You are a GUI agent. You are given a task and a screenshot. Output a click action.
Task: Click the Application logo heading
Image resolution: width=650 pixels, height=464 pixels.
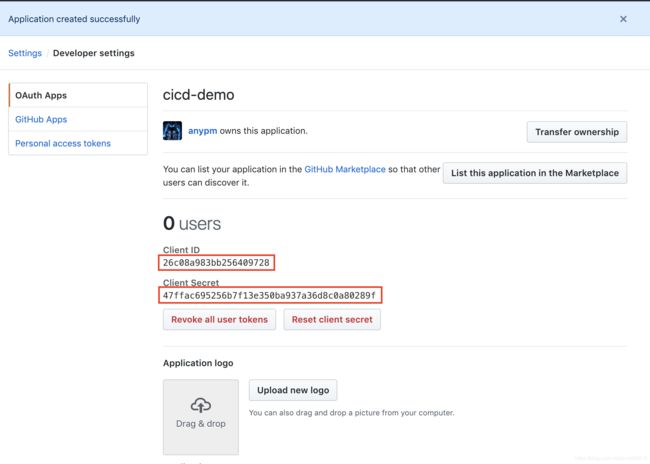pyautogui.click(x=198, y=363)
